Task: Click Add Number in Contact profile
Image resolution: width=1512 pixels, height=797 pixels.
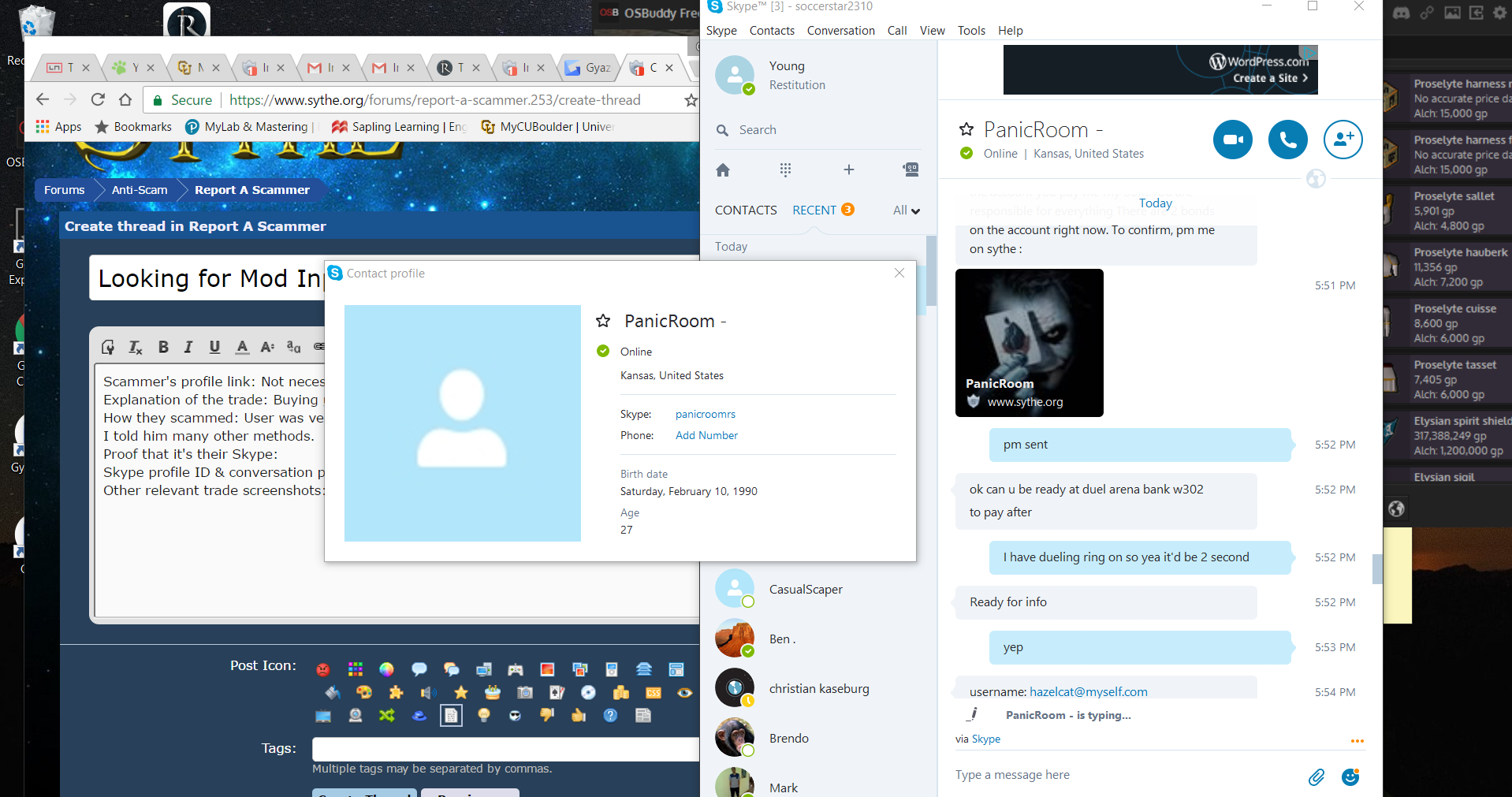Action: tap(706, 436)
